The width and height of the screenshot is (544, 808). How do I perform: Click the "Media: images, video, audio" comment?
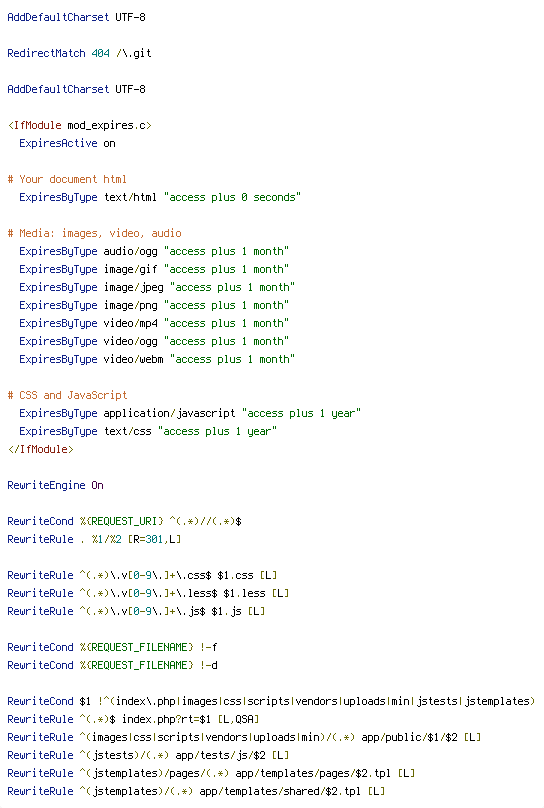click(x=94, y=233)
